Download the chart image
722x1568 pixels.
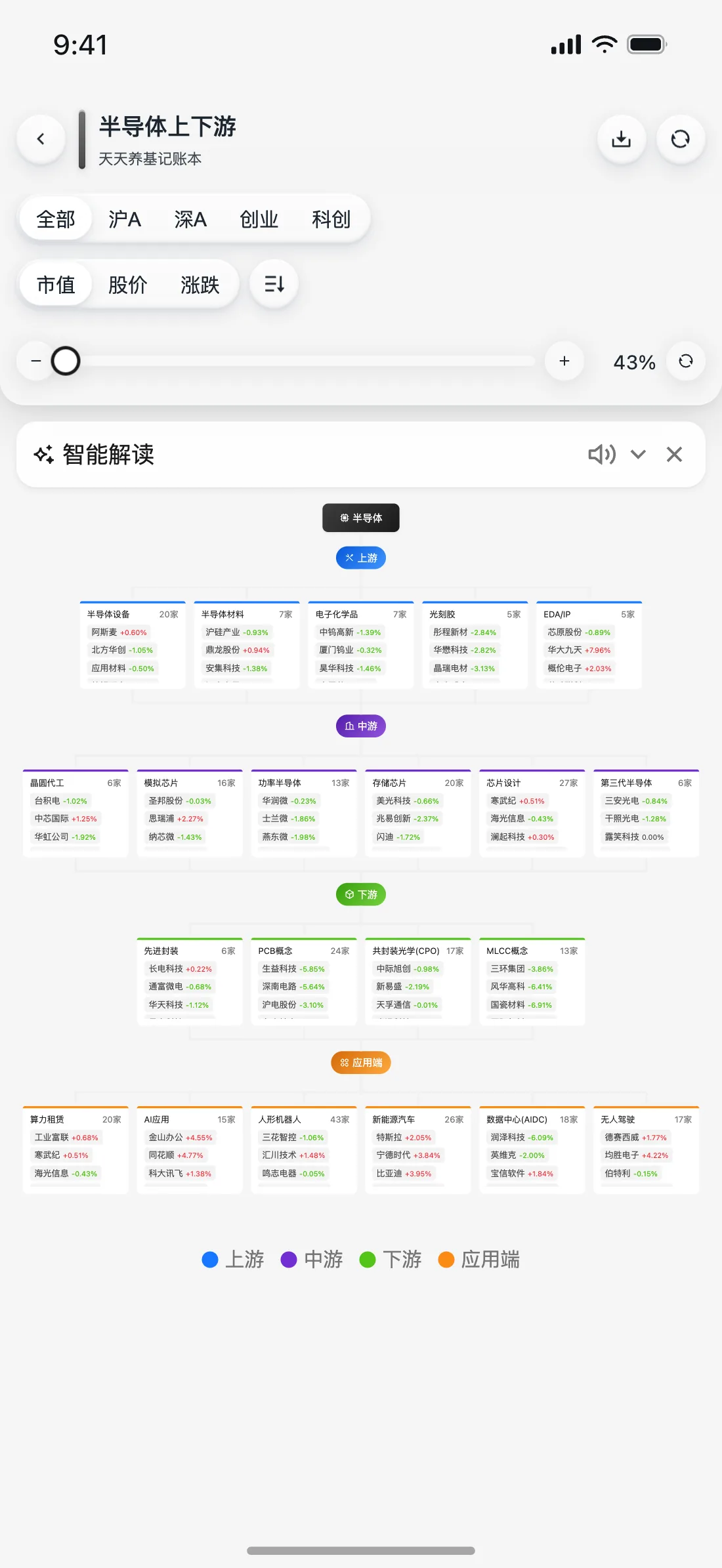click(x=621, y=138)
